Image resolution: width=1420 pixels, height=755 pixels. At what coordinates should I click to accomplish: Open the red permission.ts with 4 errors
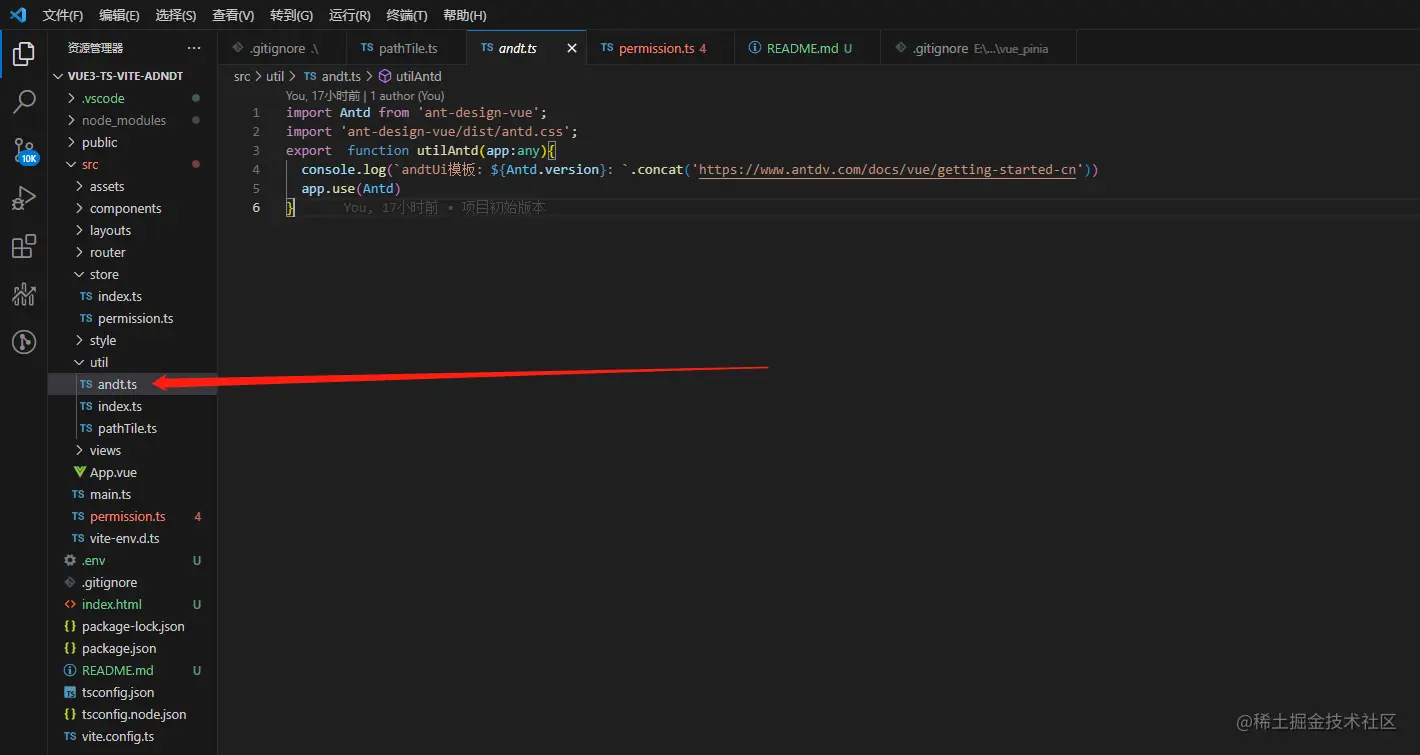click(128, 516)
